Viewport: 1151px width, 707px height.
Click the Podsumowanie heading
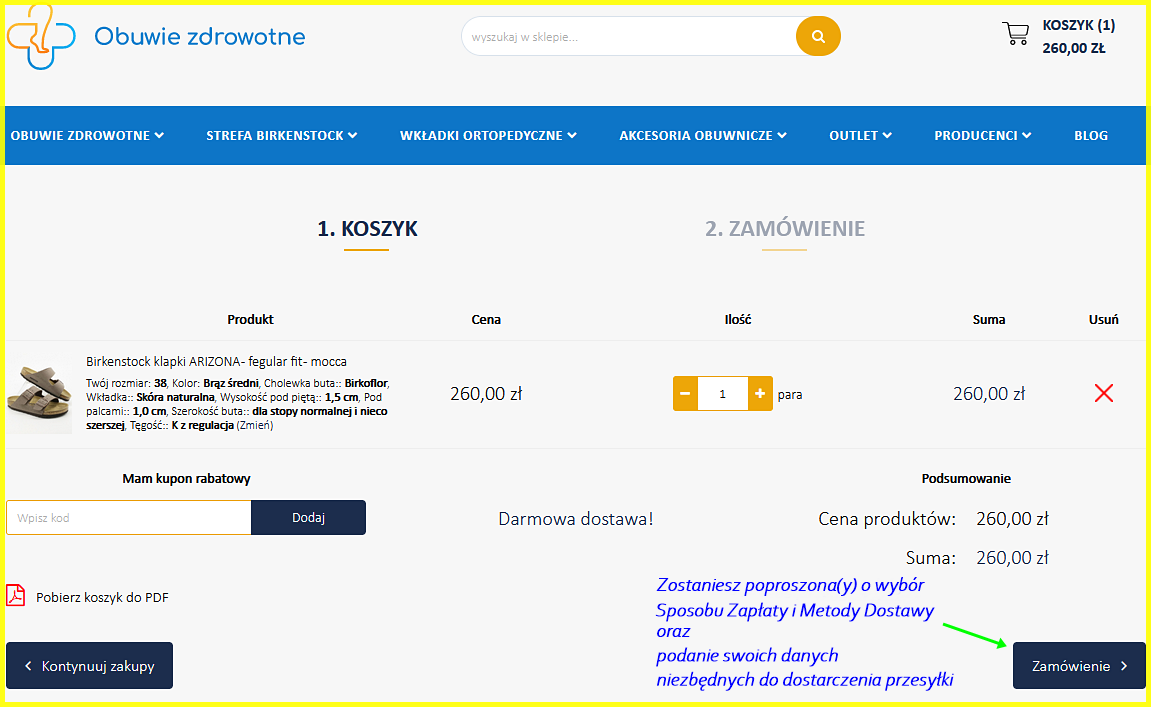tap(966, 479)
